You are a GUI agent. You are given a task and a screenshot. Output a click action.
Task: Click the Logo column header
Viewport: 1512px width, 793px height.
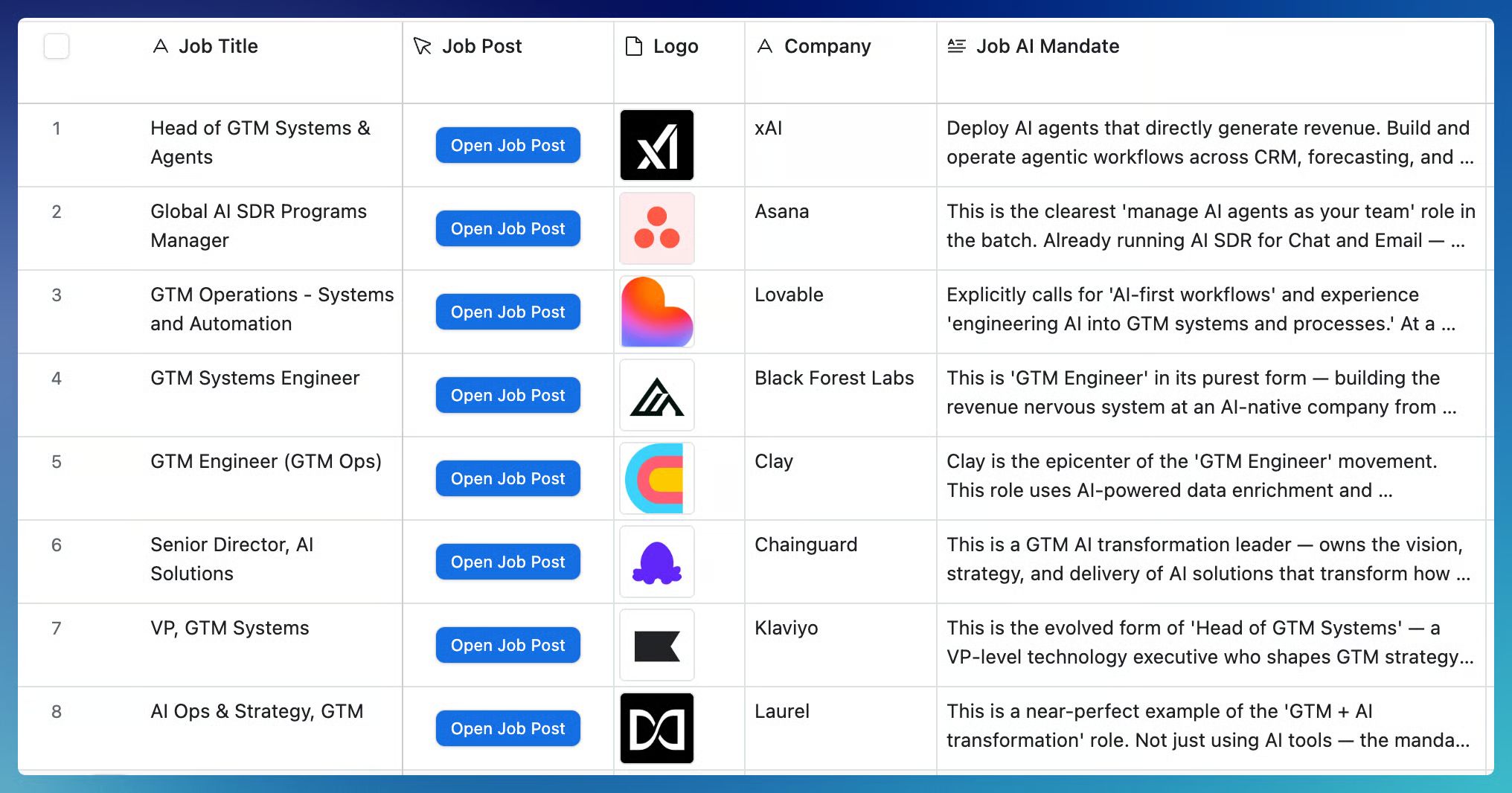tap(675, 46)
